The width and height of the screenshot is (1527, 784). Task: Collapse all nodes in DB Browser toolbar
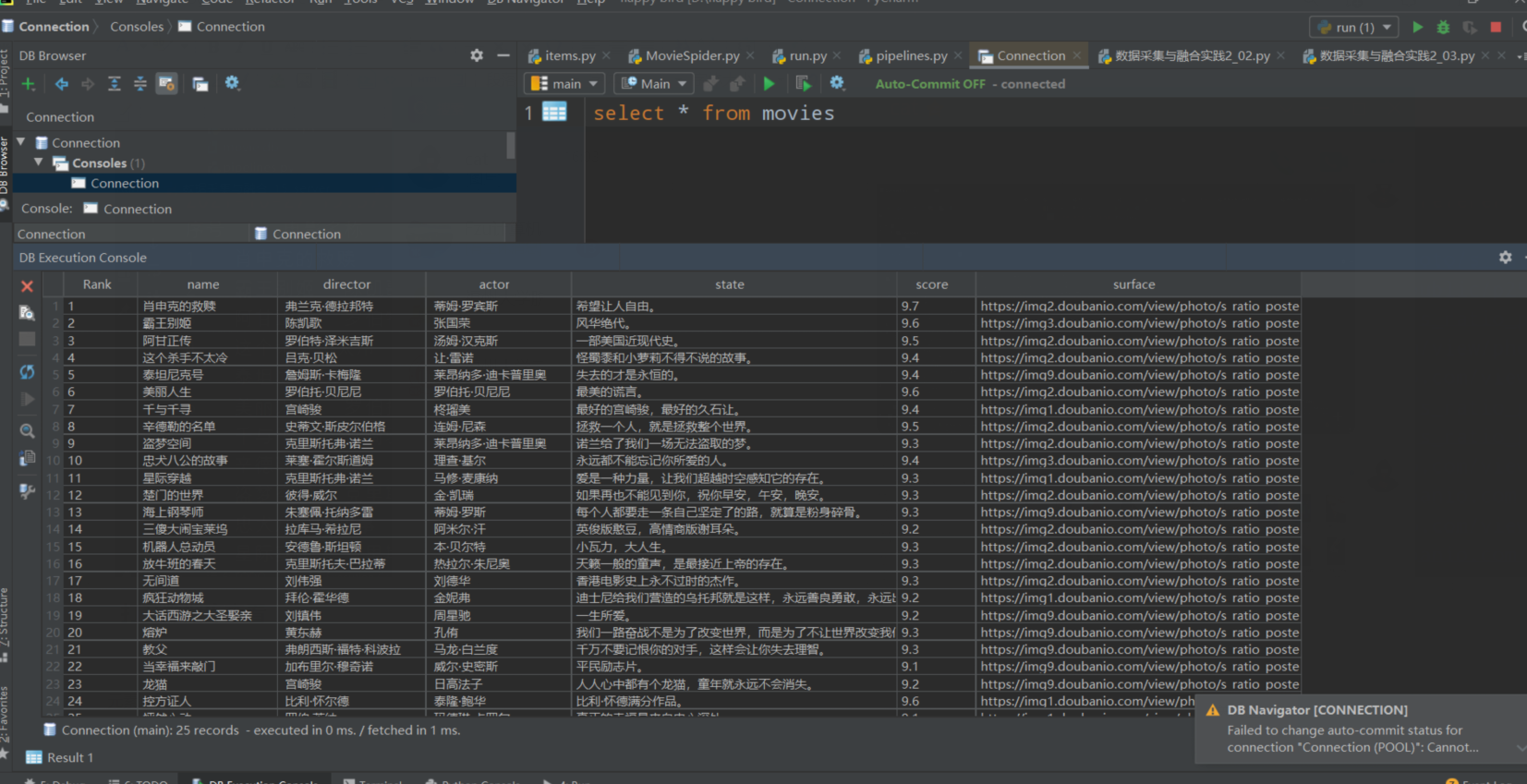(140, 84)
